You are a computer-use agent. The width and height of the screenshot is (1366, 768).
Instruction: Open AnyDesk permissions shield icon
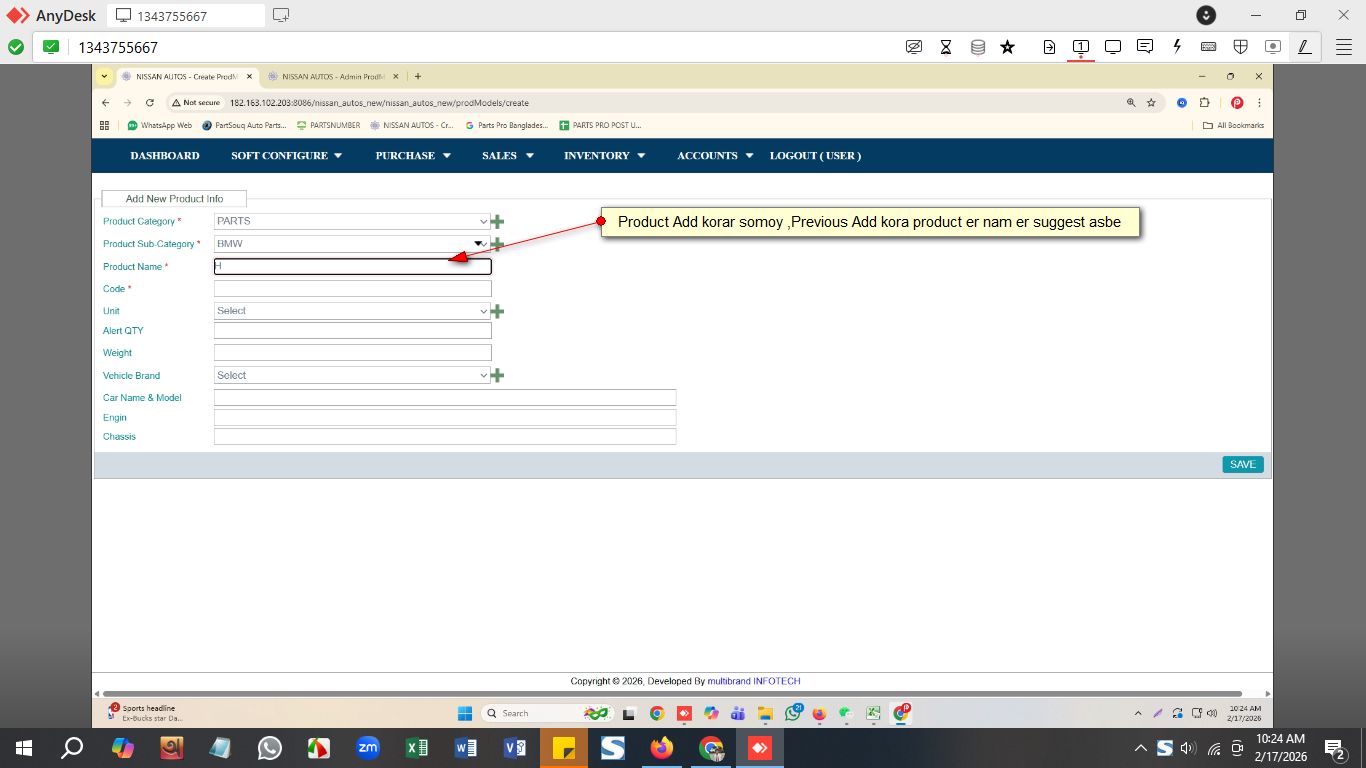tap(1240, 47)
